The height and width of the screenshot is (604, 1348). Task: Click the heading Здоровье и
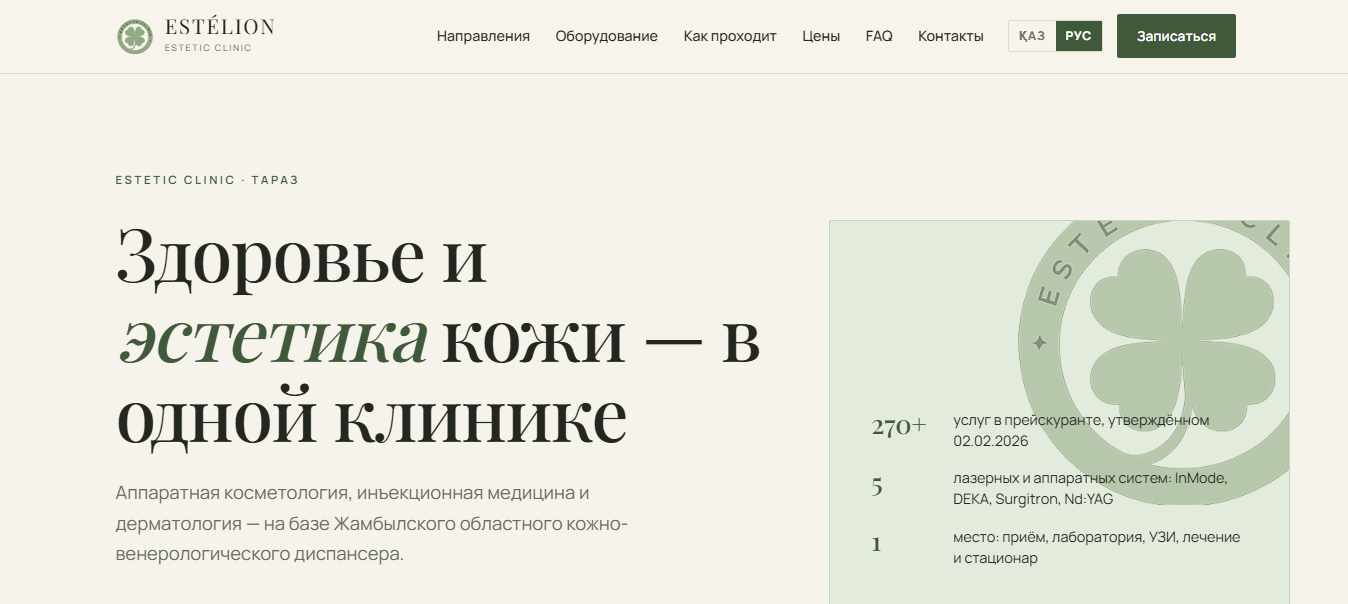pos(302,257)
